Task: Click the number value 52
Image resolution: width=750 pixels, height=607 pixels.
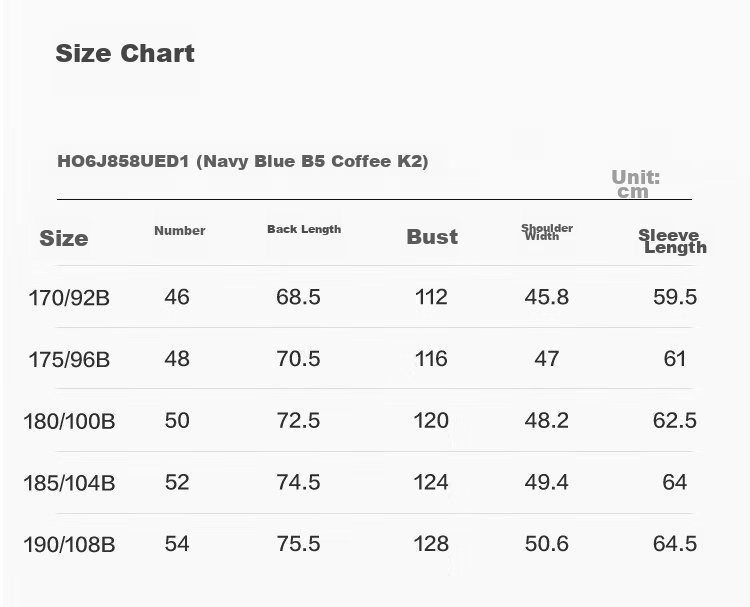Action: pos(177,482)
